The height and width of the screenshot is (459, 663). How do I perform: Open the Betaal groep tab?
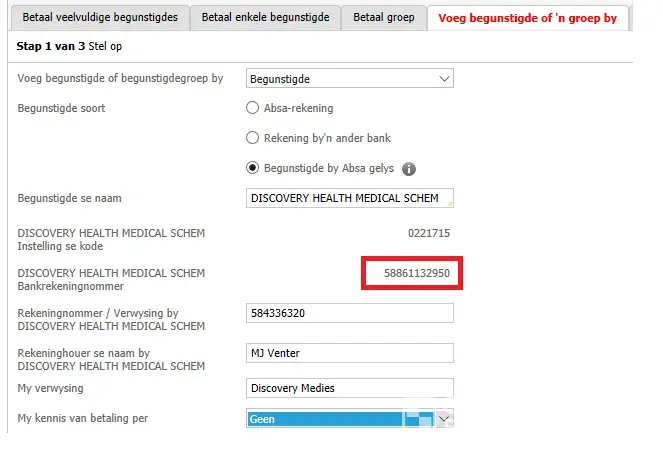pyautogui.click(x=384, y=17)
